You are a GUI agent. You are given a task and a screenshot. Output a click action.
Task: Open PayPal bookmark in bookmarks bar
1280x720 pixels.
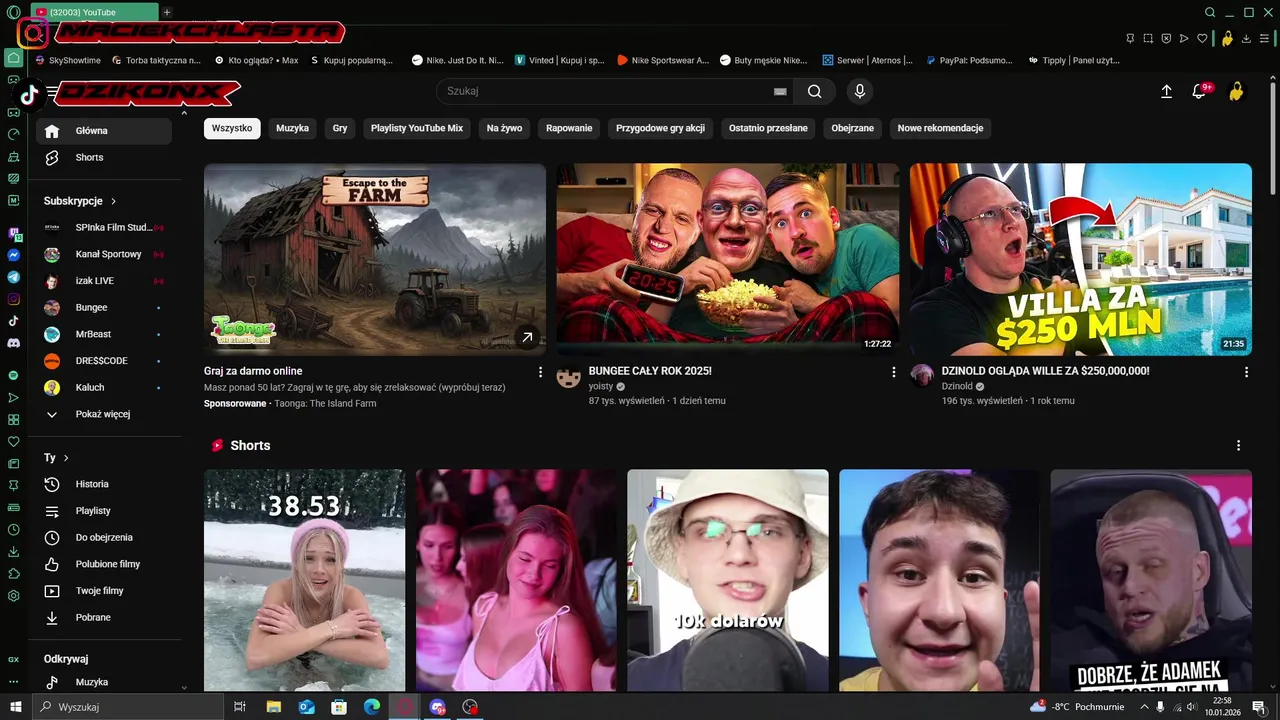[969, 60]
